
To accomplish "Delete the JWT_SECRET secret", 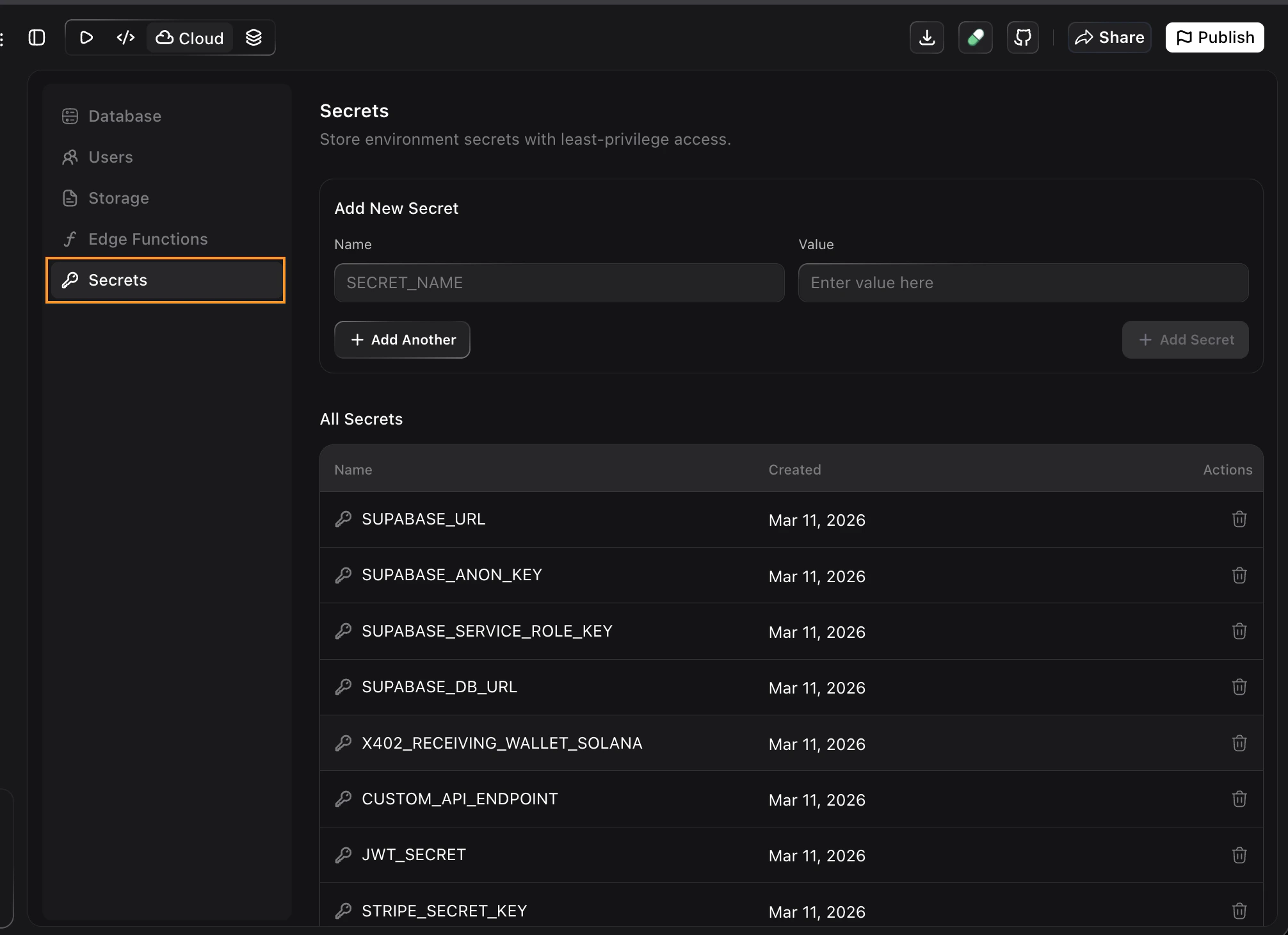I will tap(1239, 855).
